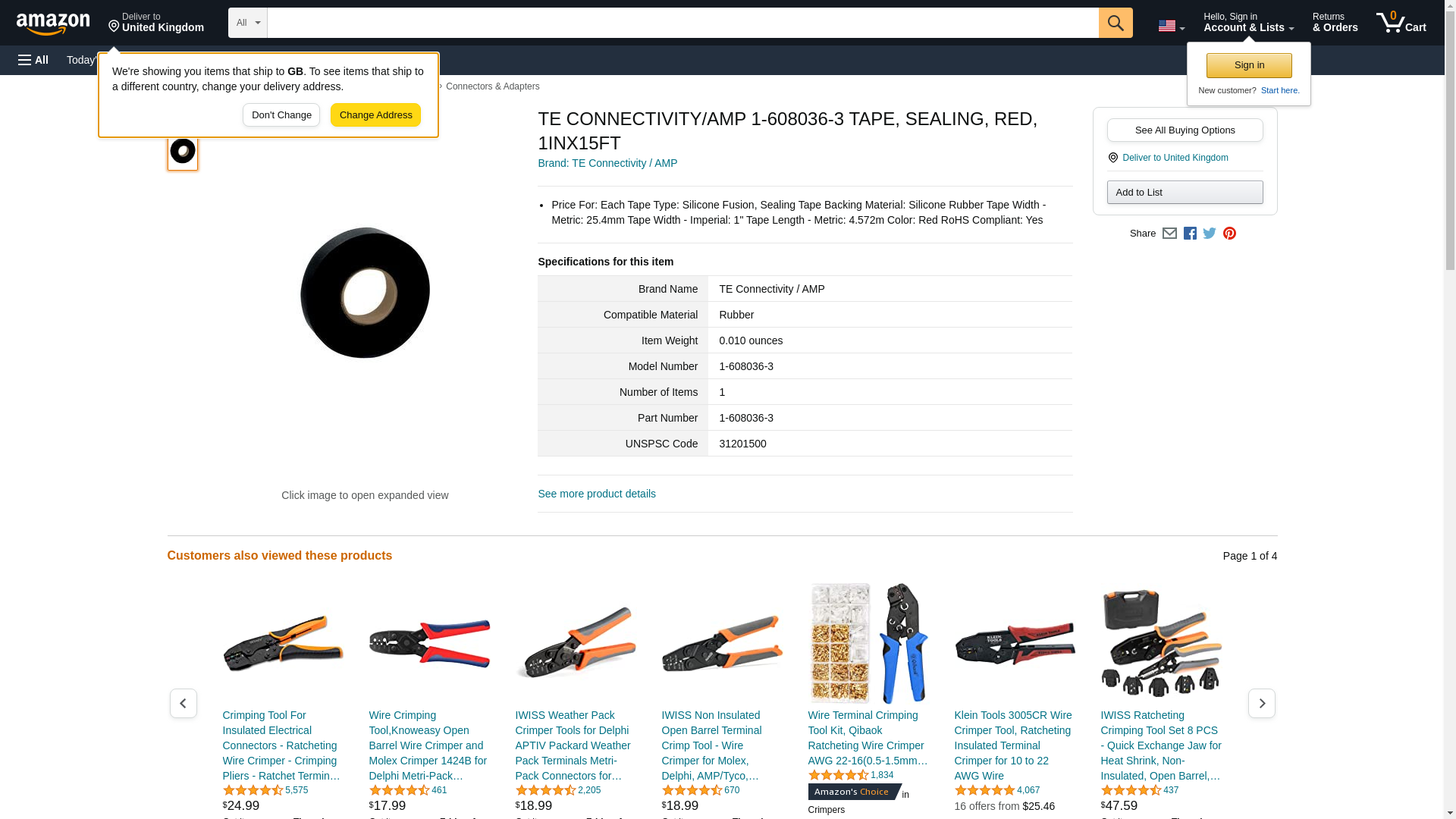Click See more product details link
Image resolution: width=1456 pixels, height=819 pixels.
(x=596, y=494)
